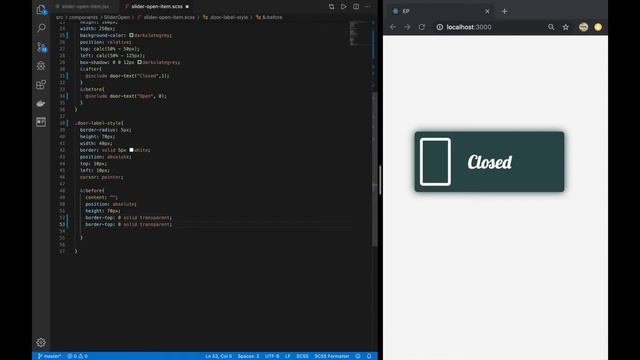The height and width of the screenshot is (360, 640).
Task: Toggle the white door label on the page
Action: [x=435, y=162]
